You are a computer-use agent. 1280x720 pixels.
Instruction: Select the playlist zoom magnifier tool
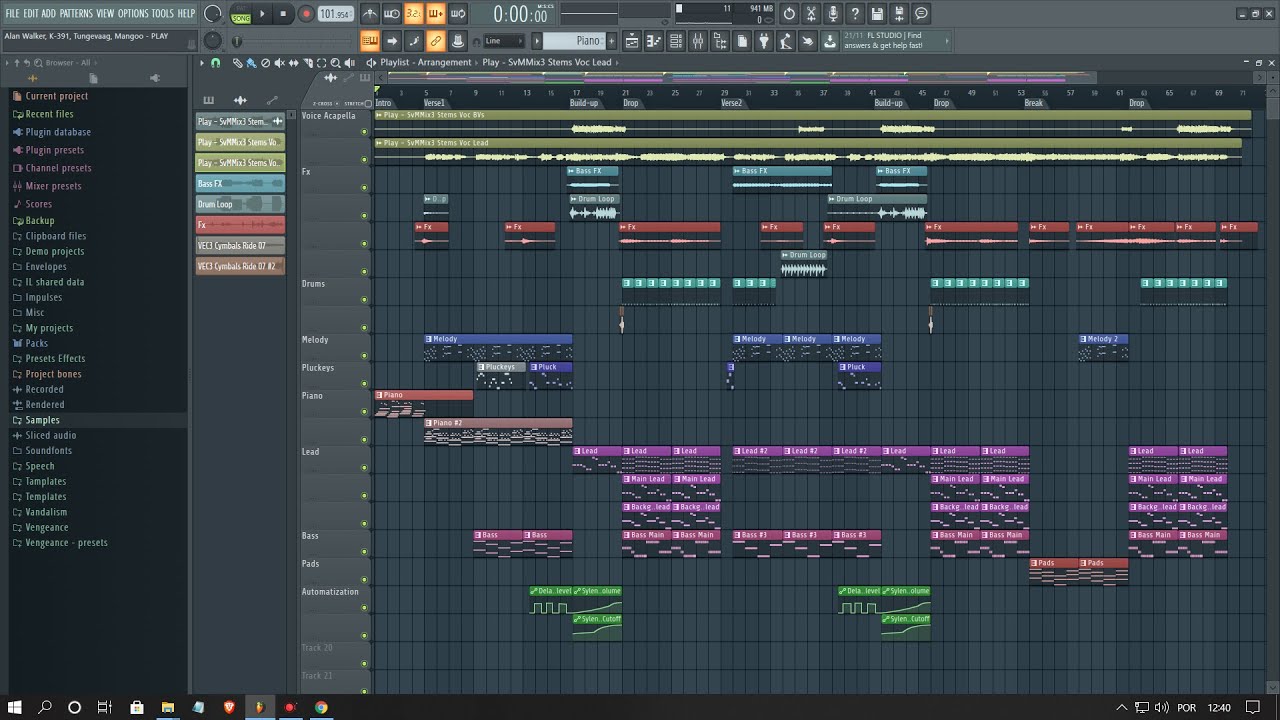tap(335, 62)
